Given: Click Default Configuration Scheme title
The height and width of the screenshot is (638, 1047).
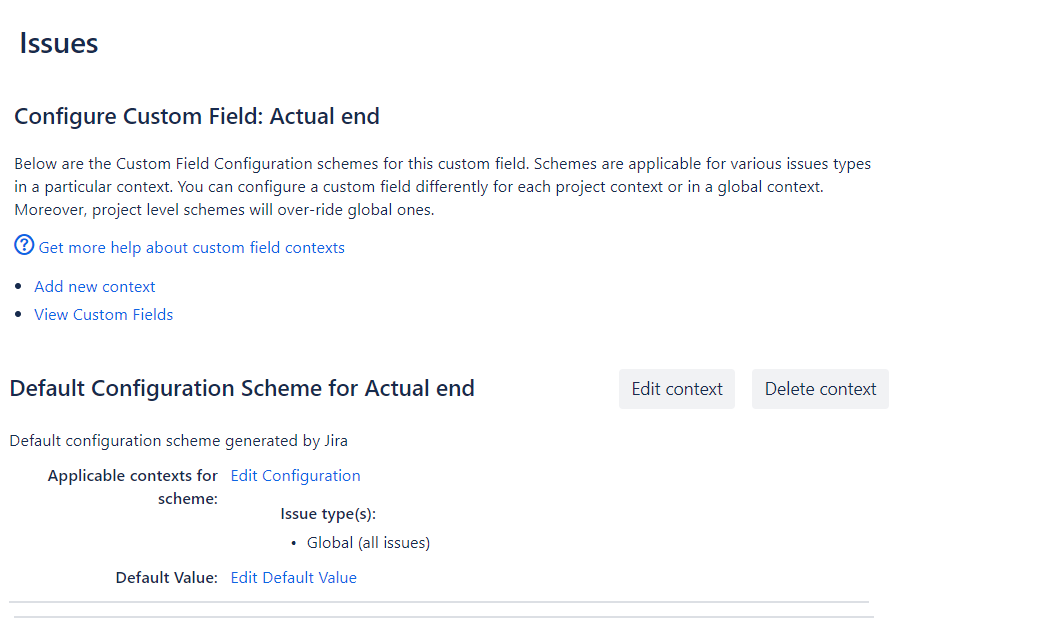Looking at the screenshot, I should pyautogui.click(x=242, y=388).
